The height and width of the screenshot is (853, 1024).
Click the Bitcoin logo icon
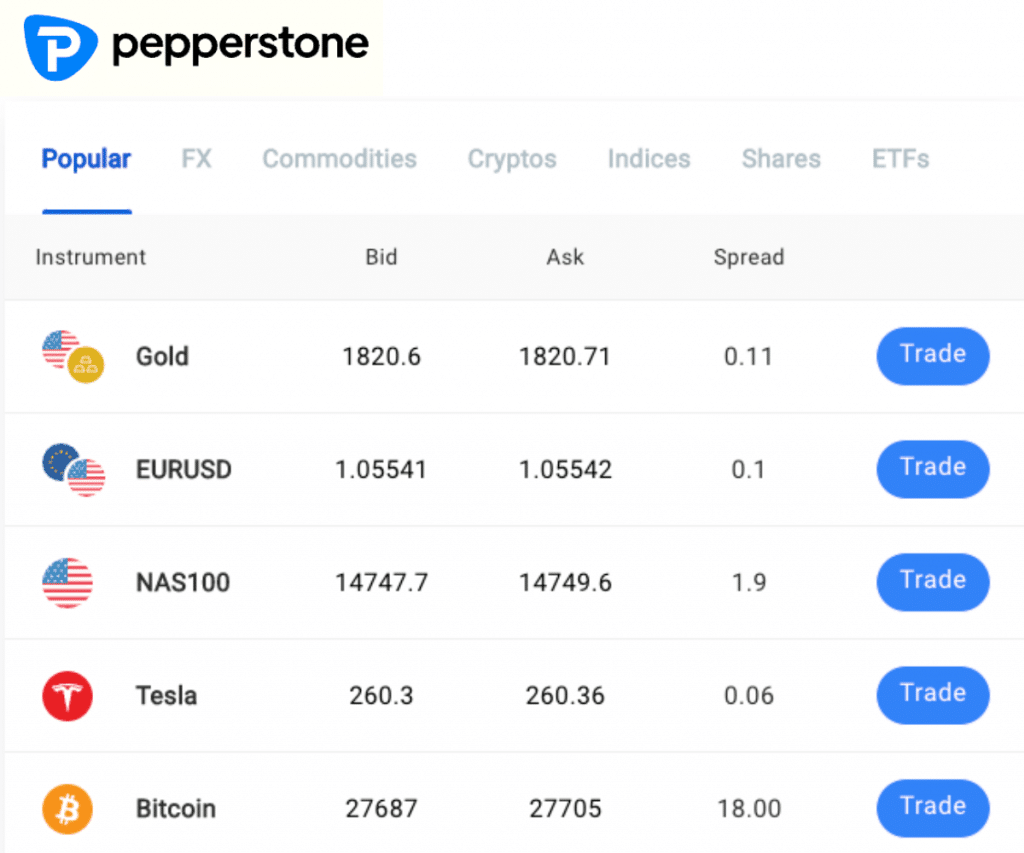pos(67,808)
